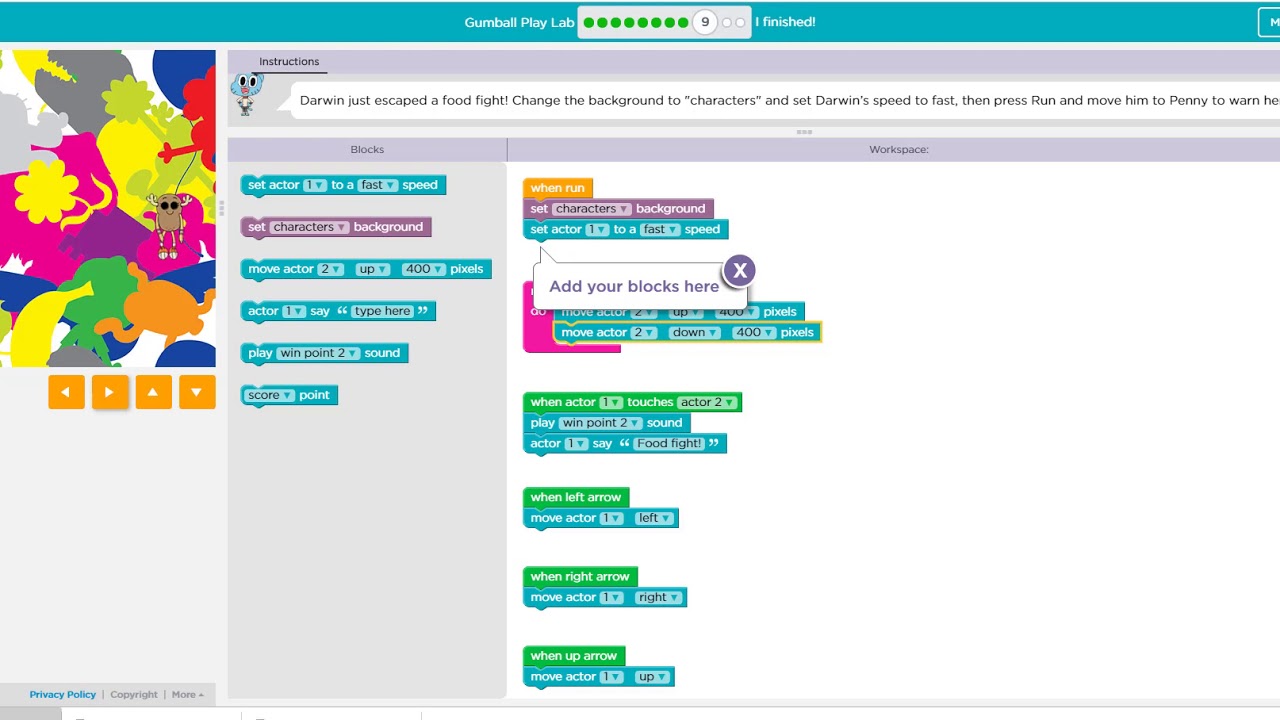The width and height of the screenshot is (1280, 720).
Task: Open fast speed dropdown in toolbox block
Action: point(378,185)
